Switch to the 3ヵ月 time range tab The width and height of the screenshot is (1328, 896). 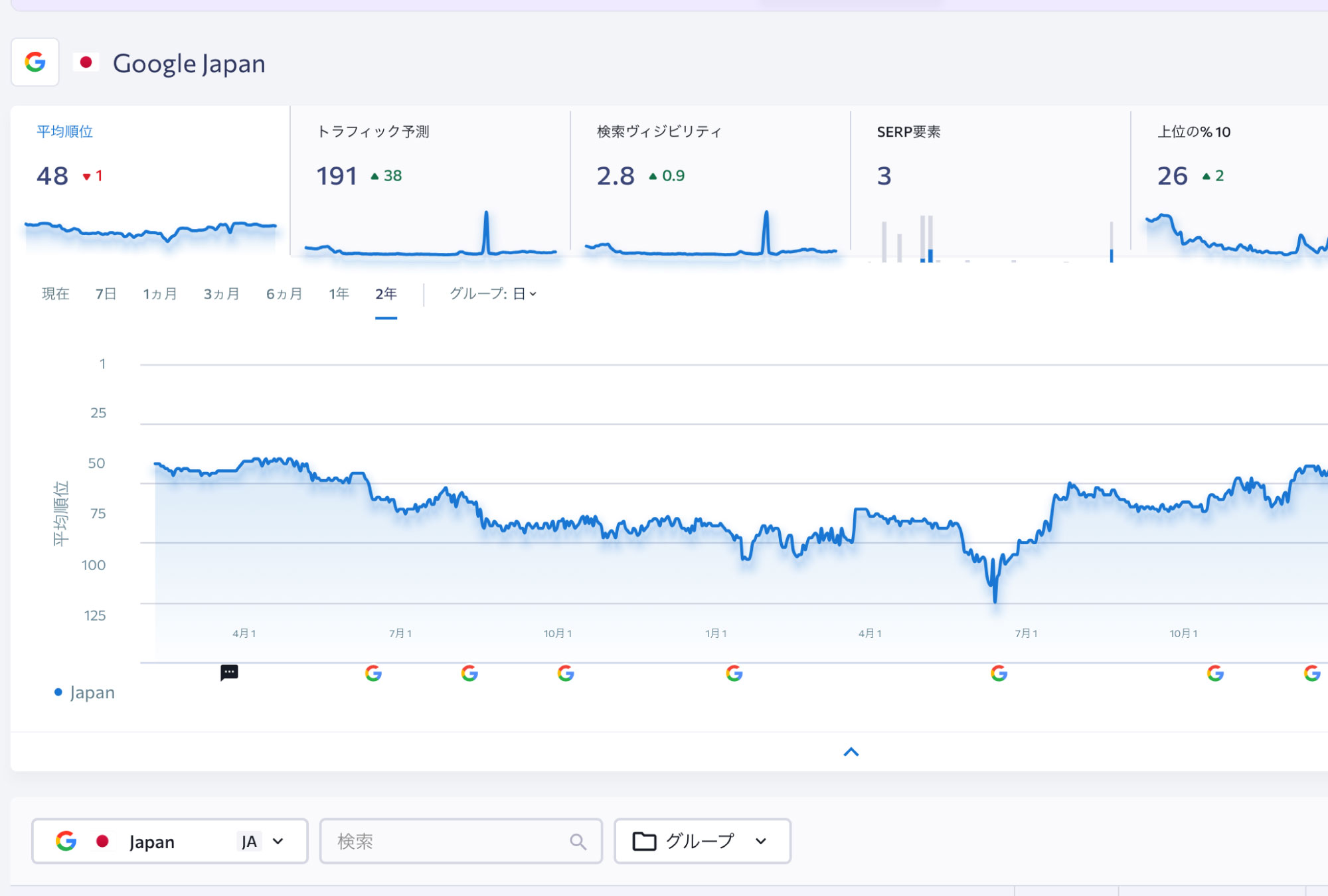tap(221, 293)
